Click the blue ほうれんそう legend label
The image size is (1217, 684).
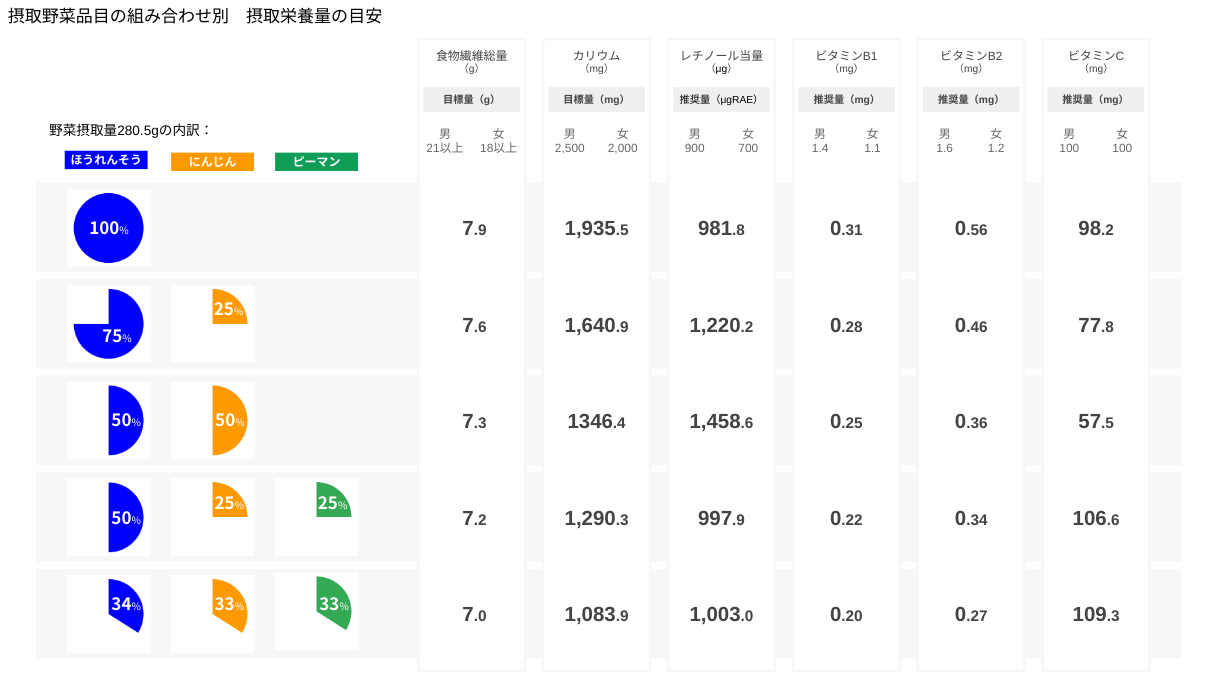[x=106, y=160]
